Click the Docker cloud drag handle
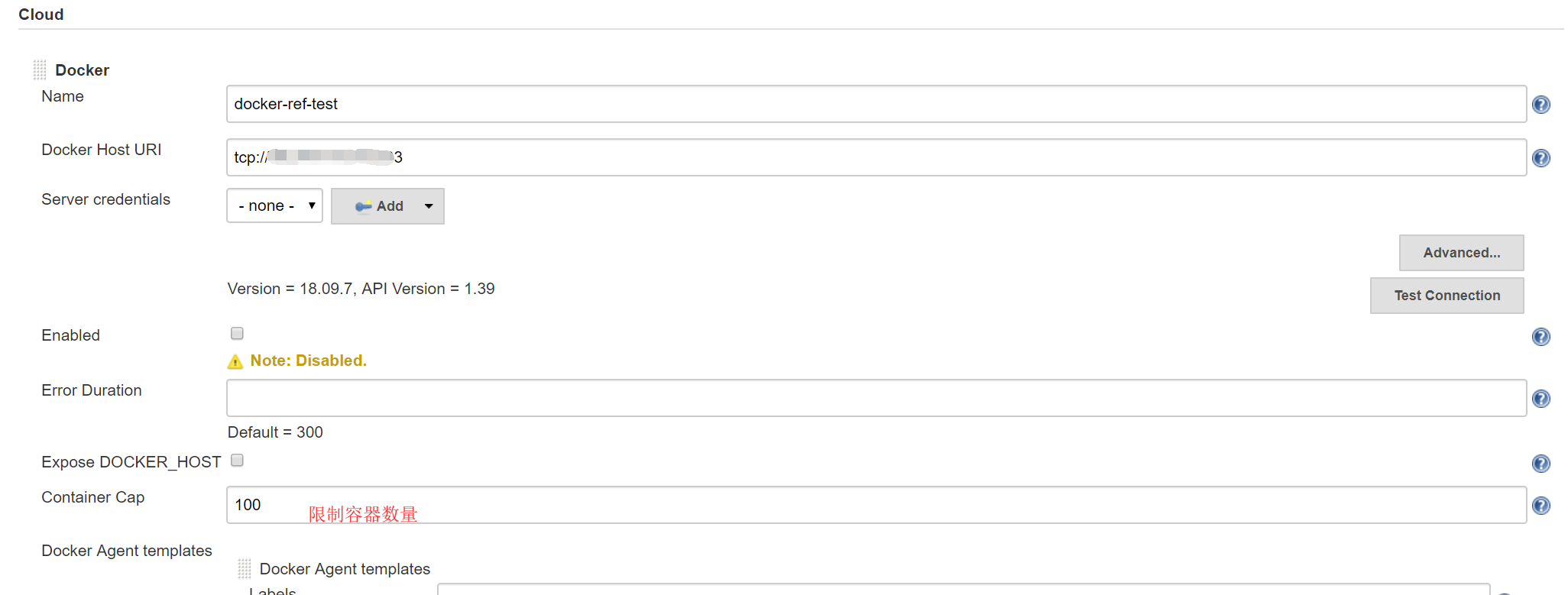Viewport: 1568px width, 595px height. coord(40,70)
